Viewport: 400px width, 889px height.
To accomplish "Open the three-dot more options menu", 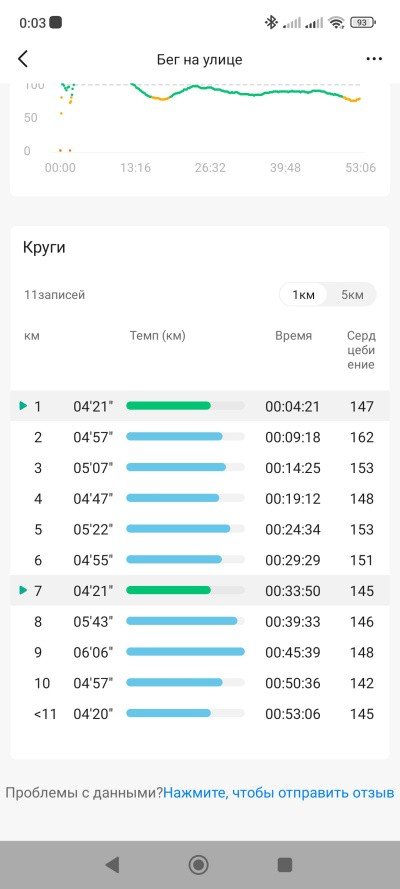I will coord(374,59).
